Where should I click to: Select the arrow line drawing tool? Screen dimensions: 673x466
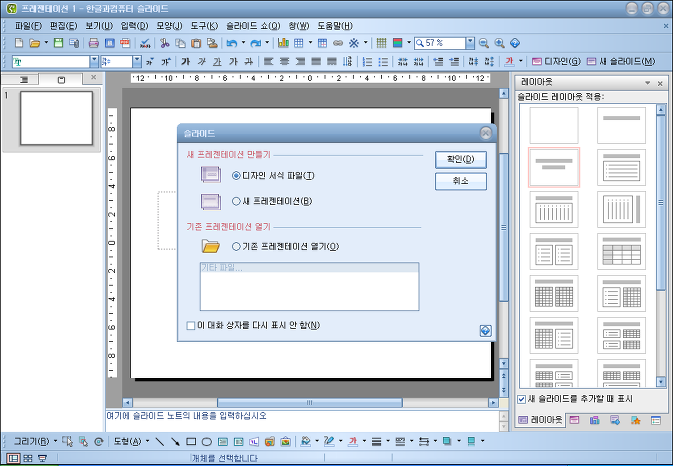pyautogui.click(x=175, y=441)
